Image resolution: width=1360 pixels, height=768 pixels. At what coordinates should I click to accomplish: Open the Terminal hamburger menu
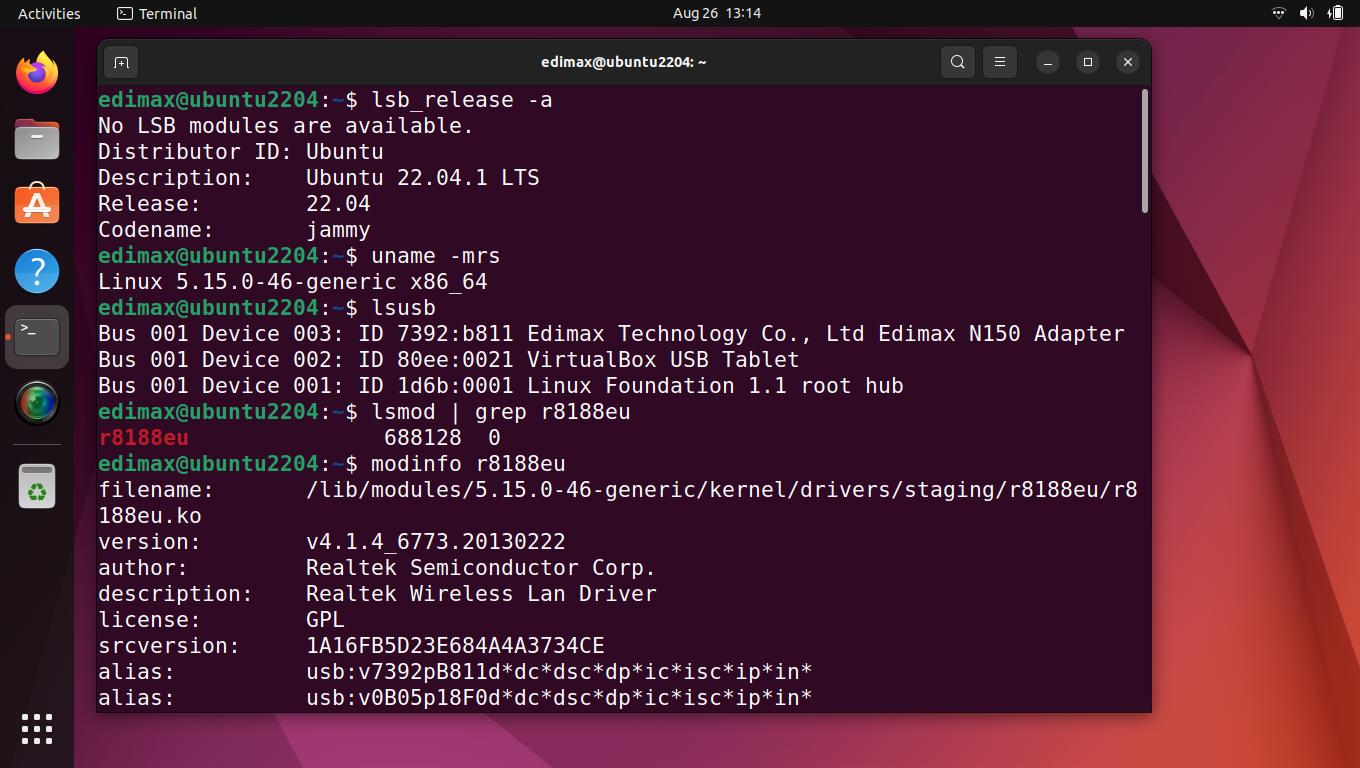click(x=1000, y=62)
